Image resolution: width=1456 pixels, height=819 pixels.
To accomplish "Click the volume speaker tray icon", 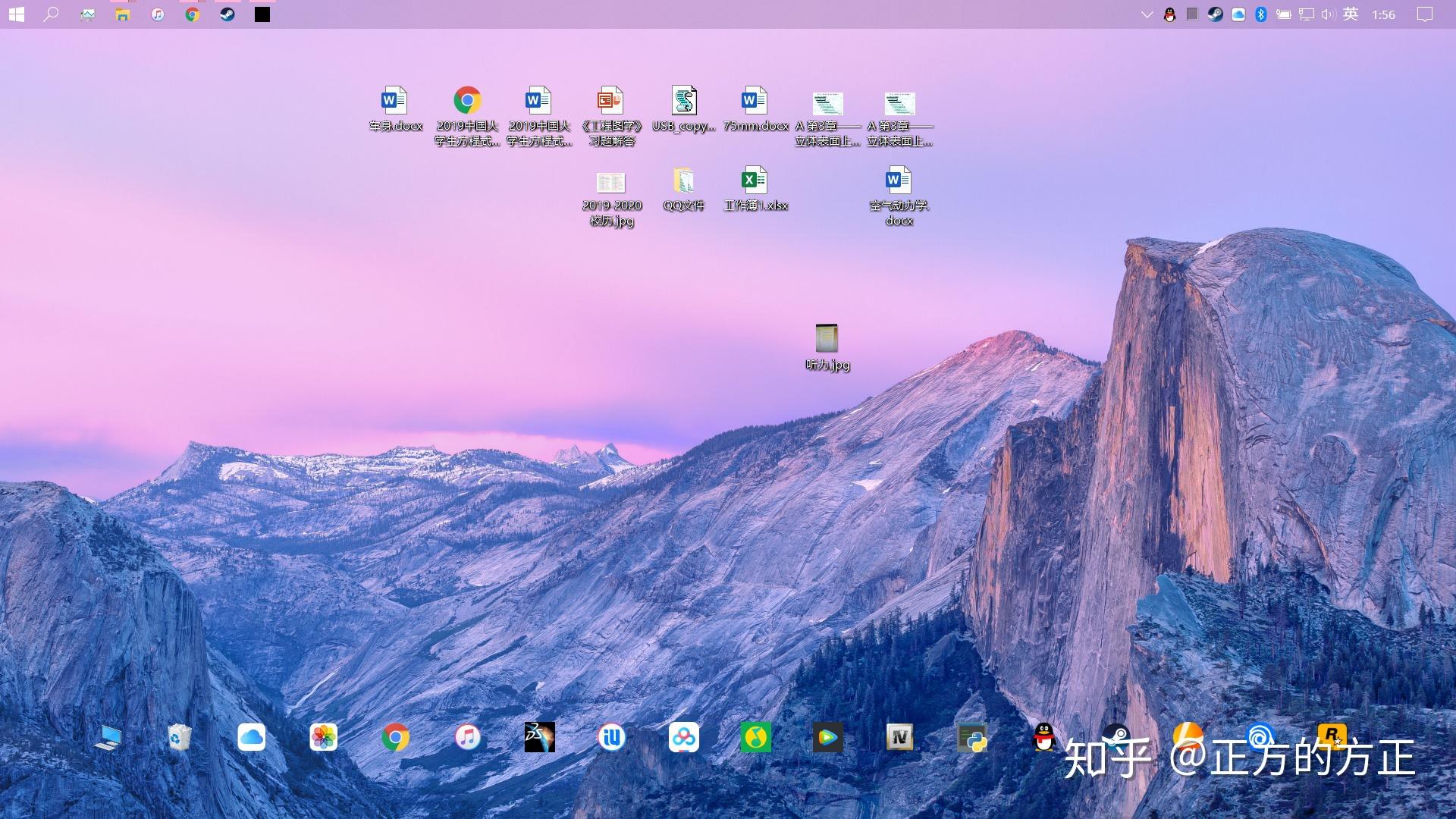I will tap(1327, 14).
